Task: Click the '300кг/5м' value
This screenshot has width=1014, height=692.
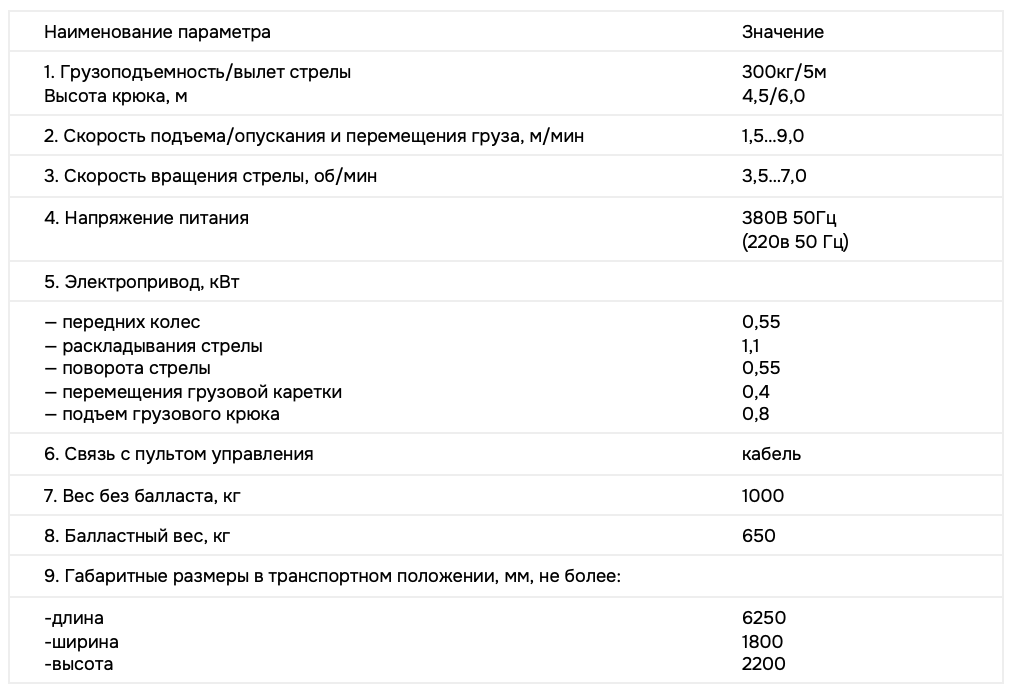Action: (784, 73)
